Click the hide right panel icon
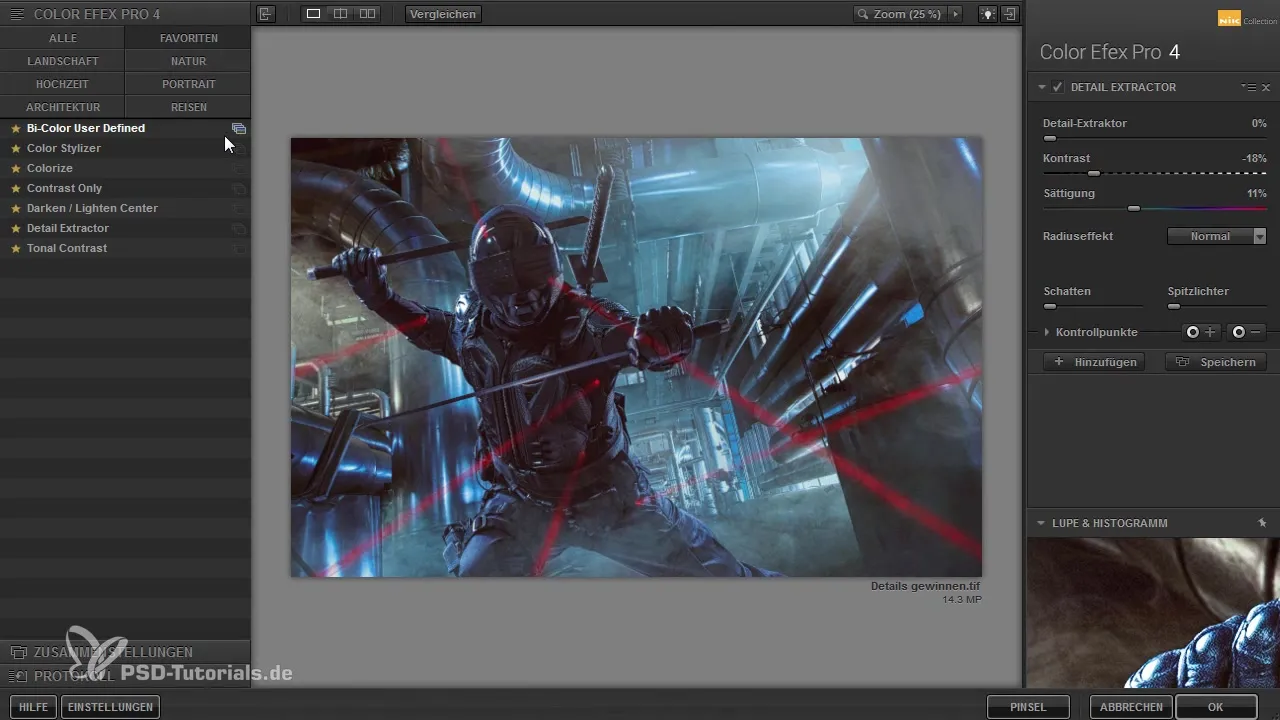This screenshot has height=720, width=1280. pyautogui.click(x=1010, y=14)
